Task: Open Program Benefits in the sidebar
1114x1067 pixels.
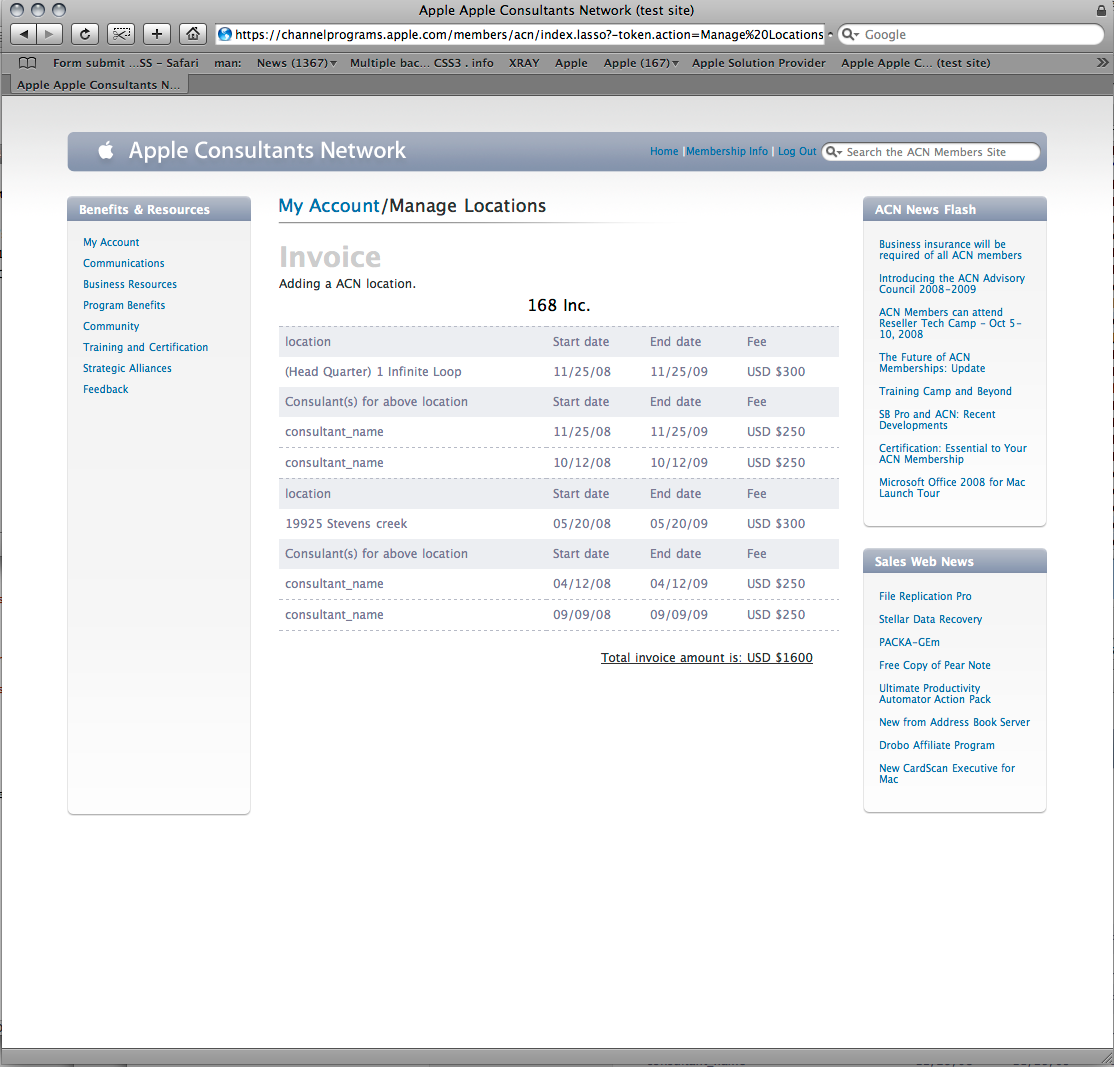Action: tap(124, 305)
